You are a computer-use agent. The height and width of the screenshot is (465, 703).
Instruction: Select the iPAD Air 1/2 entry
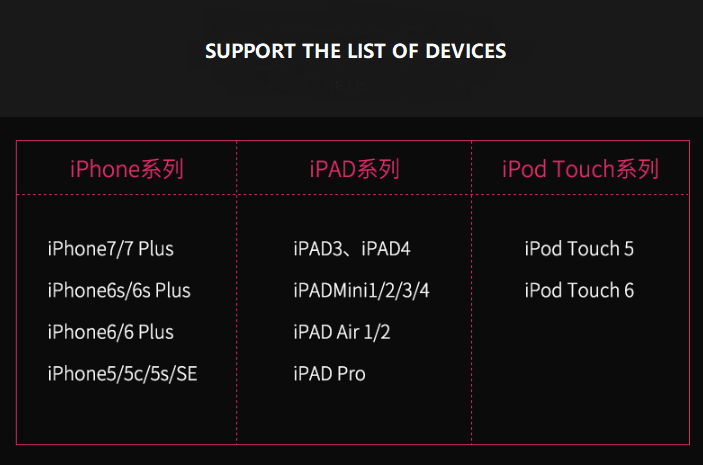tap(341, 332)
